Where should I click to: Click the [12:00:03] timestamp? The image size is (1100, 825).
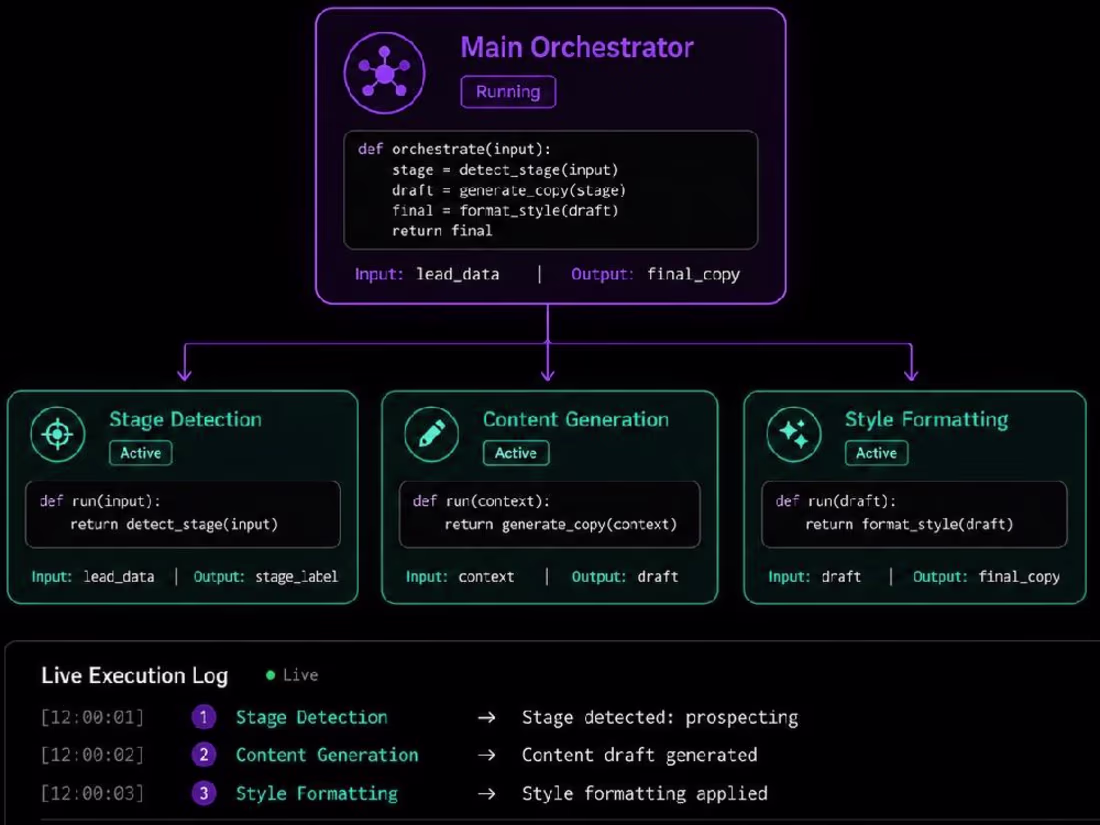[92, 793]
